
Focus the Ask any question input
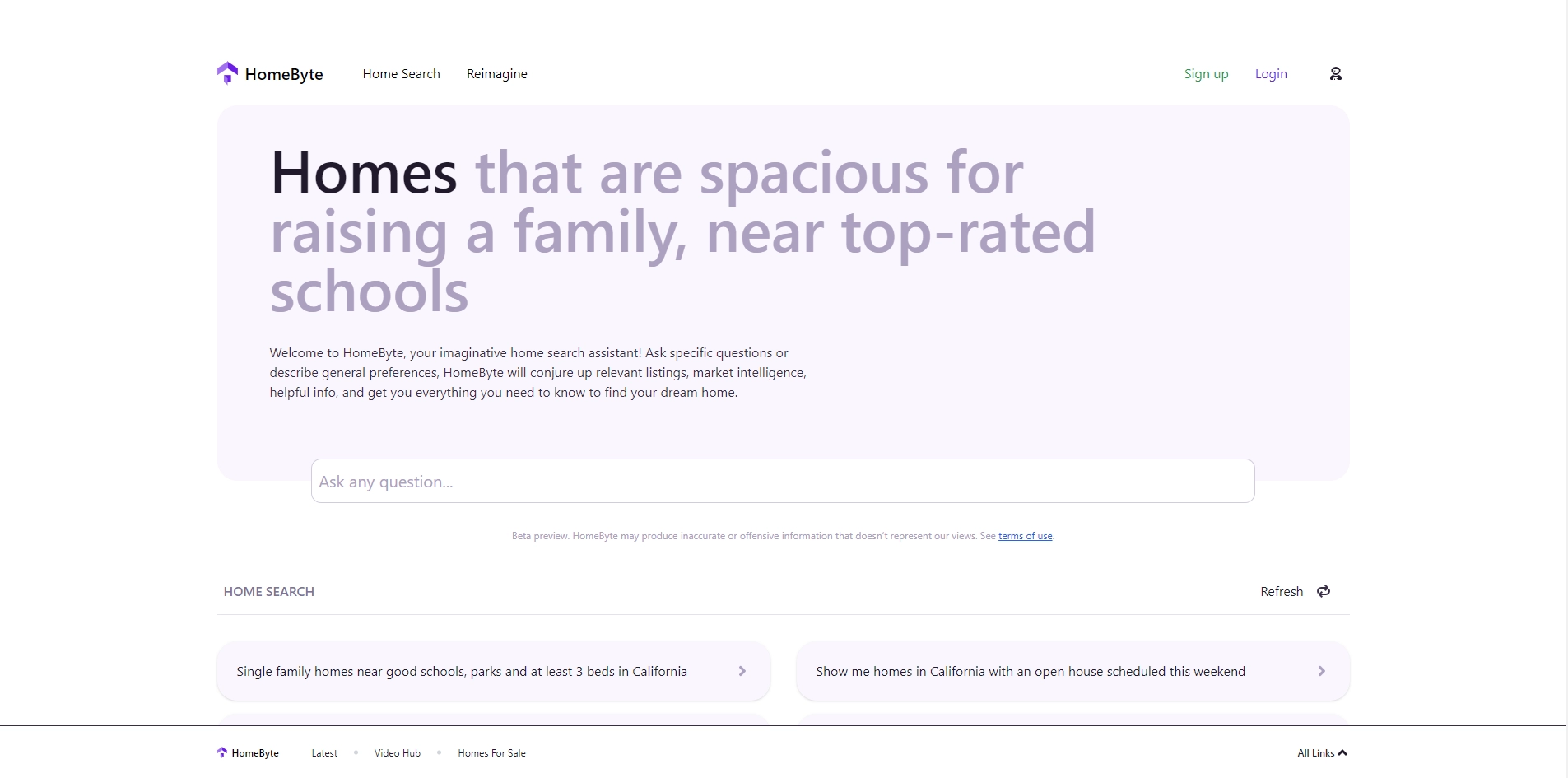click(x=782, y=481)
